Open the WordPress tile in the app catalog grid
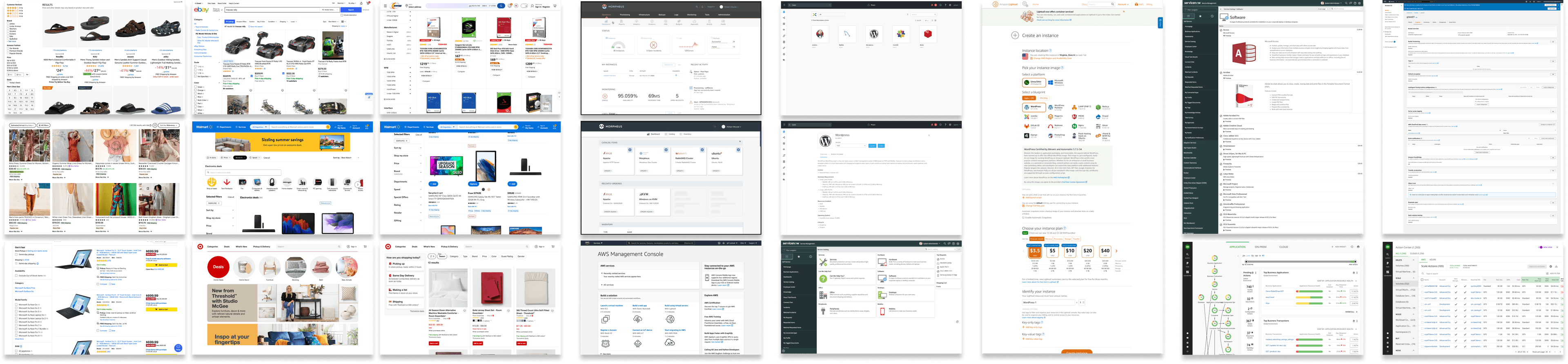The image size is (1568, 364). pyautogui.click(x=873, y=35)
